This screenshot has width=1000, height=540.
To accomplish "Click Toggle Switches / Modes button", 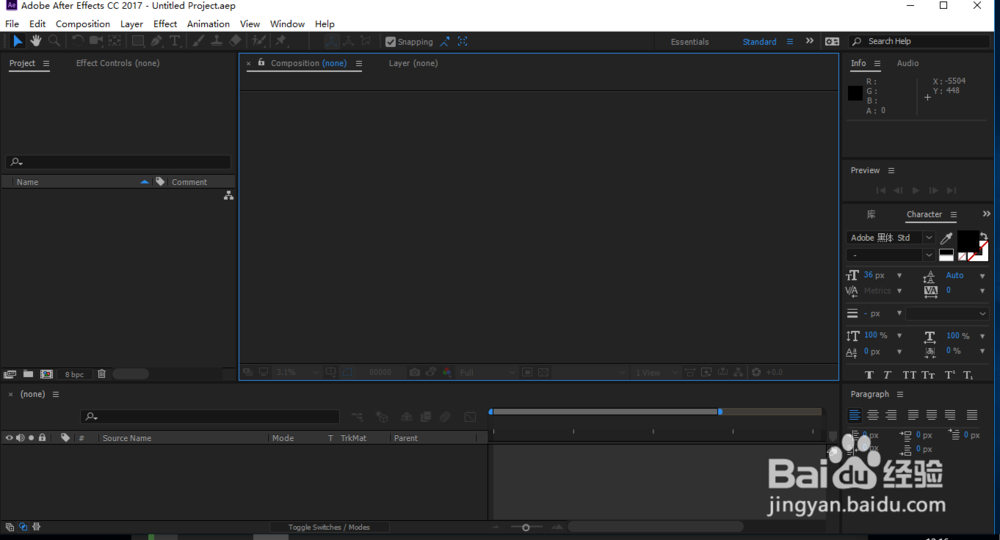I will (x=328, y=527).
